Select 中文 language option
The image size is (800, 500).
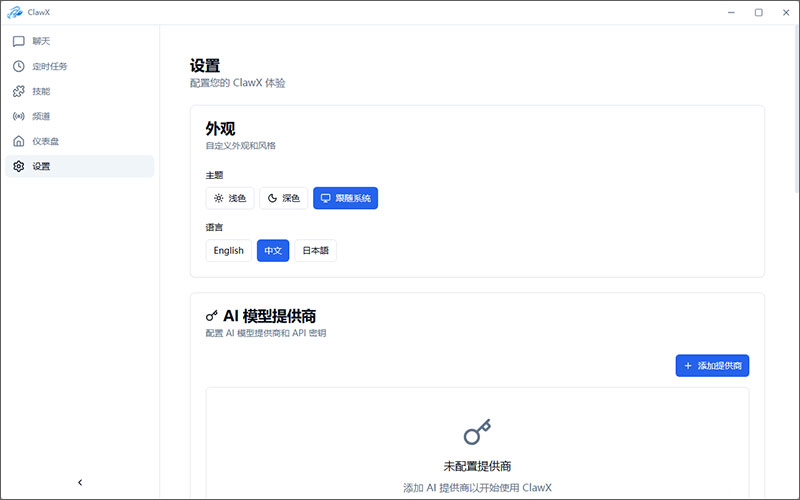point(273,251)
